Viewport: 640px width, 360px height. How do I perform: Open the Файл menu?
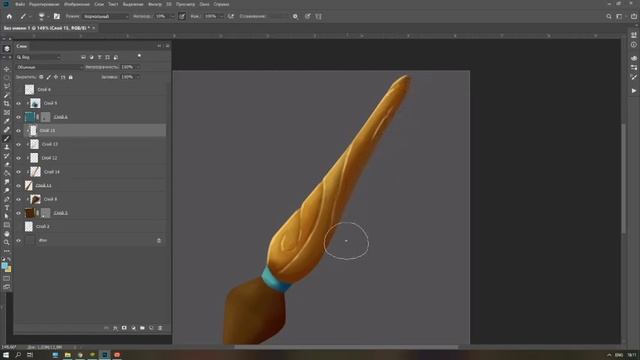[x=20, y=4]
